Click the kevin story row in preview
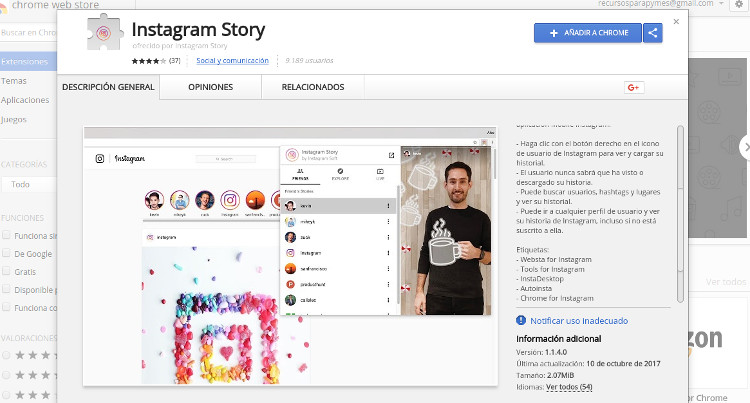Image resolution: width=750 pixels, height=403 pixels. (x=339, y=206)
